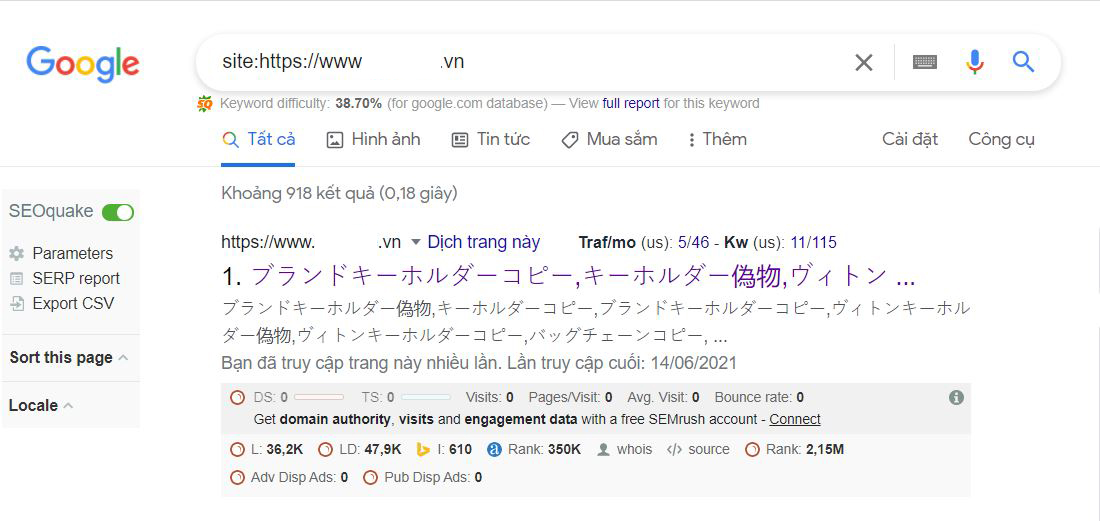Viewport: 1100px width, 521px height.
Task: Open Cài đặt settings
Action: (x=910, y=140)
